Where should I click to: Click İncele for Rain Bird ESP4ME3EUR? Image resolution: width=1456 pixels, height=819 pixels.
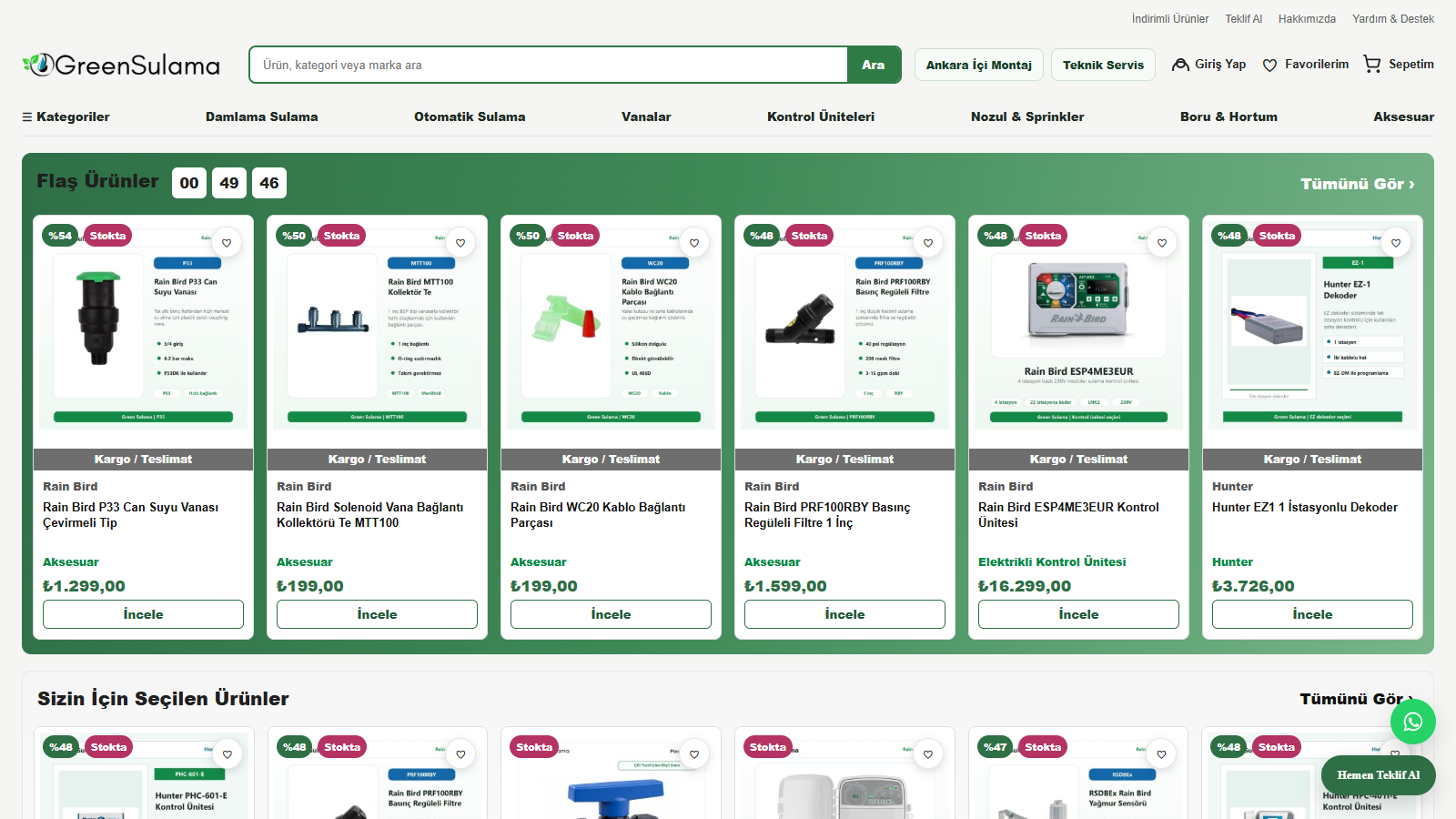(x=1078, y=614)
